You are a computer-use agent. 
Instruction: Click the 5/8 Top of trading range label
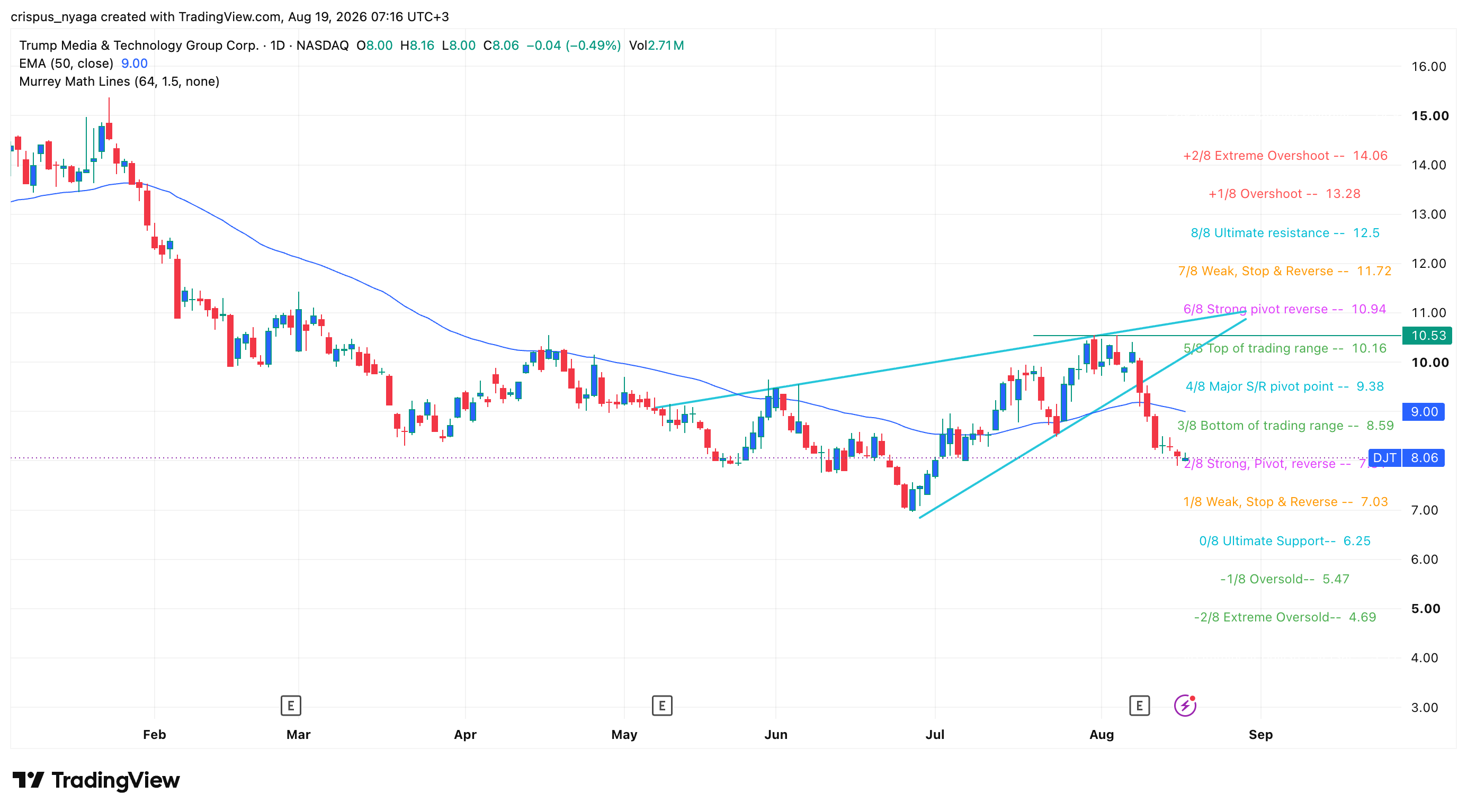tap(1285, 349)
